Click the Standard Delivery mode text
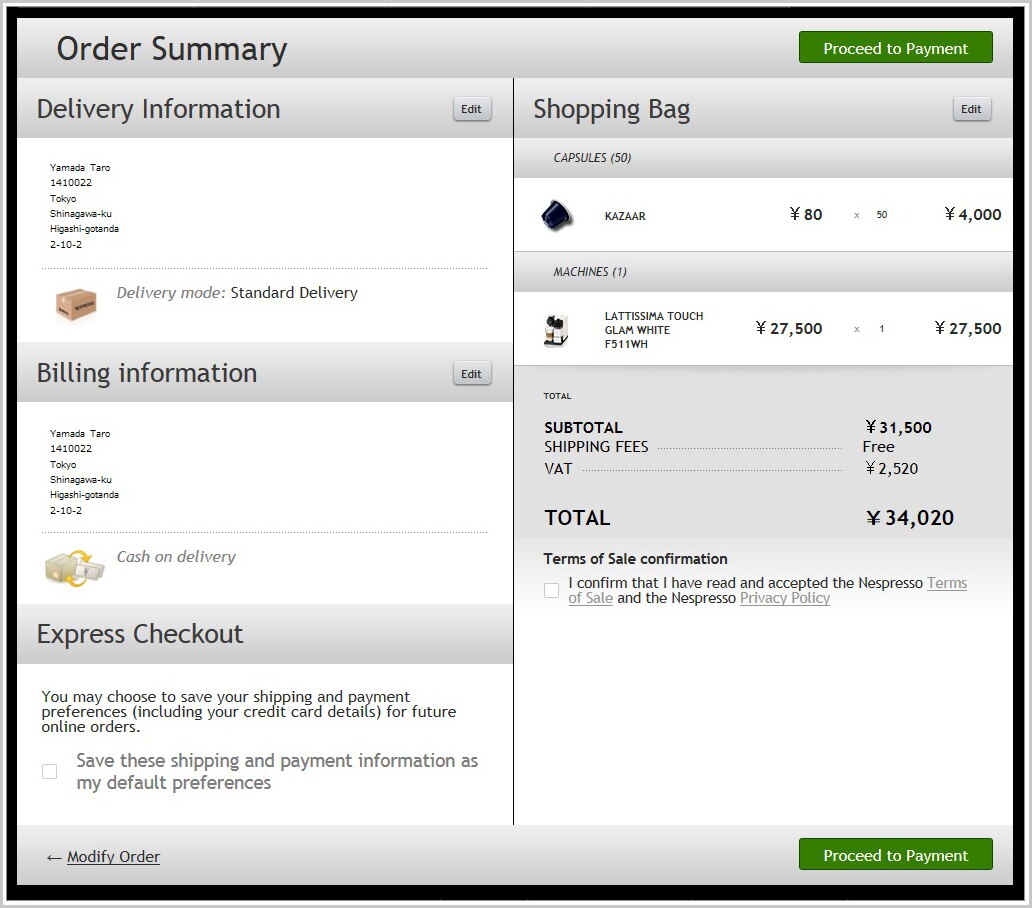Screen dimensions: 1032x908 point(293,293)
